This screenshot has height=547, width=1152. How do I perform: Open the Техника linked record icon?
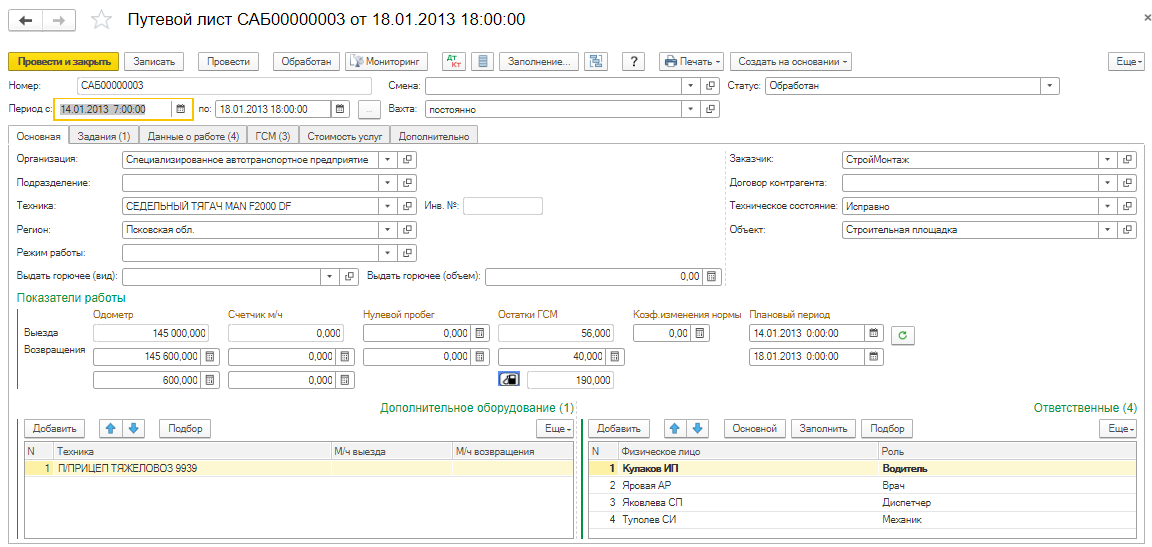(x=408, y=206)
